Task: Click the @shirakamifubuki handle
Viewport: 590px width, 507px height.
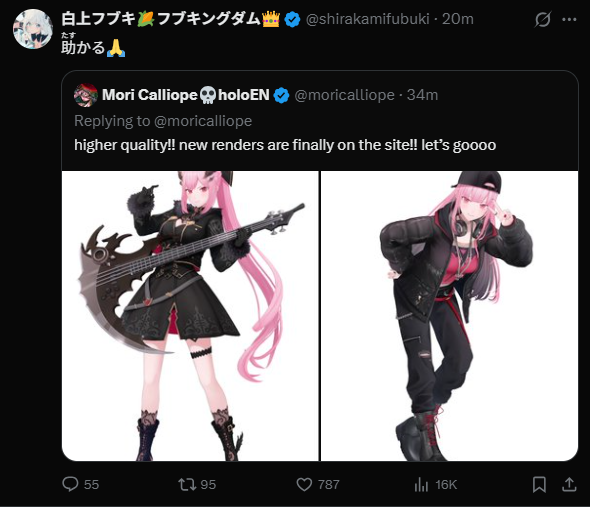Action: pos(368,19)
